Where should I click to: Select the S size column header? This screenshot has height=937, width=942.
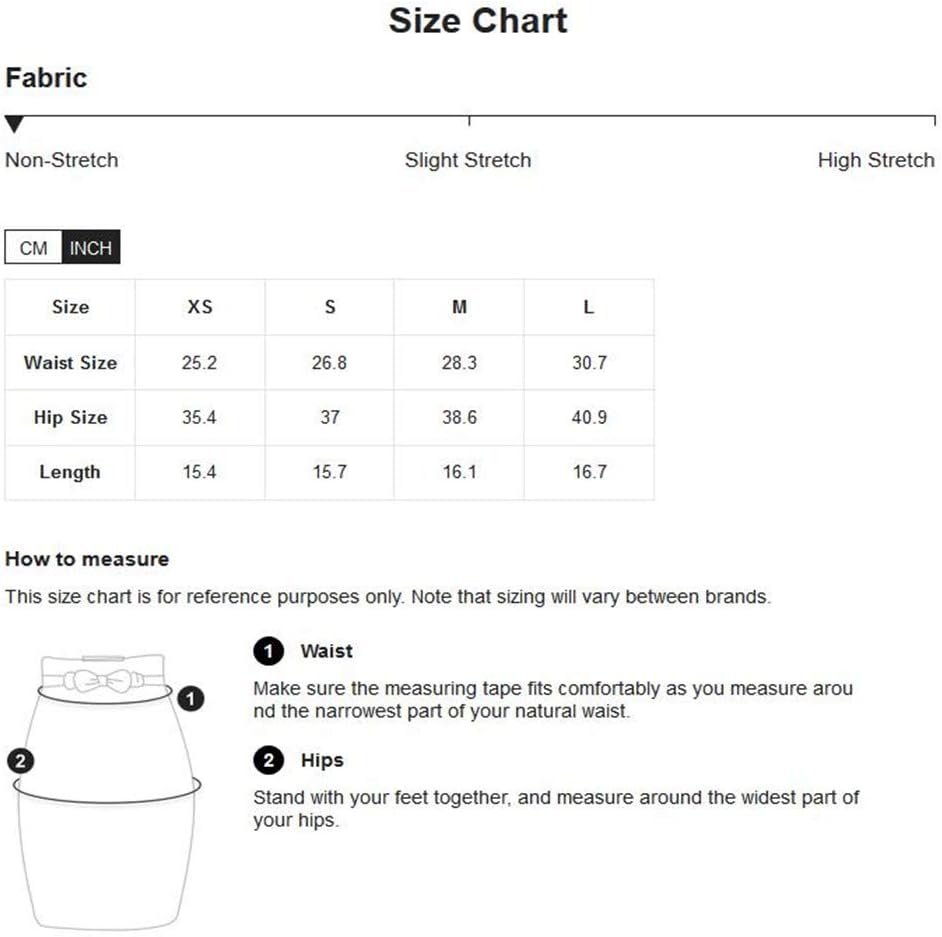pos(329,307)
